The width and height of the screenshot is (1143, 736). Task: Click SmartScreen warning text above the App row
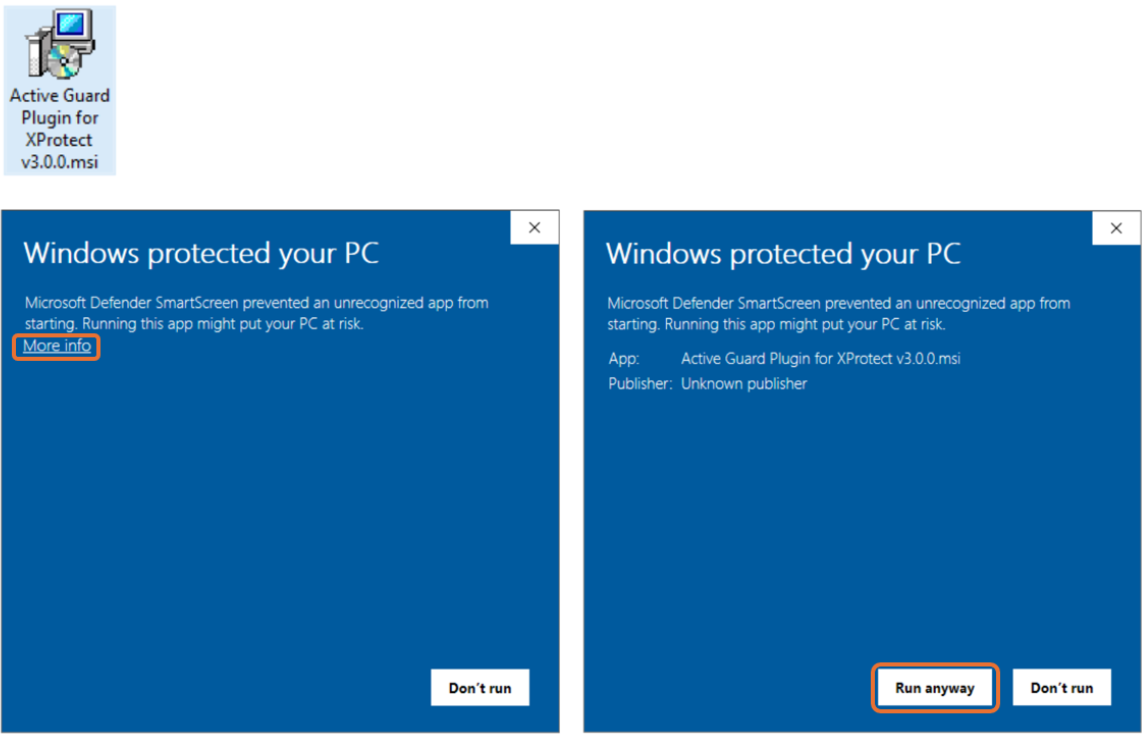pos(838,313)
